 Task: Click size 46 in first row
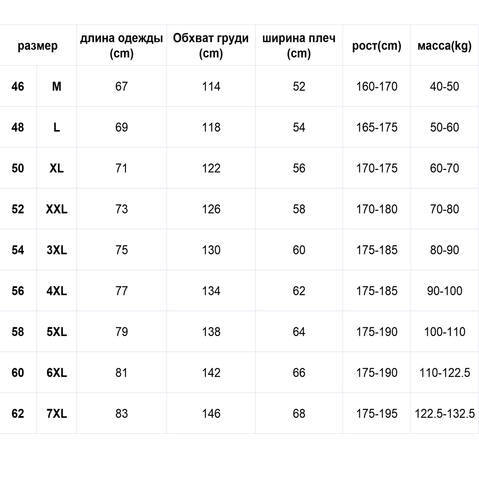pos(18,87)
